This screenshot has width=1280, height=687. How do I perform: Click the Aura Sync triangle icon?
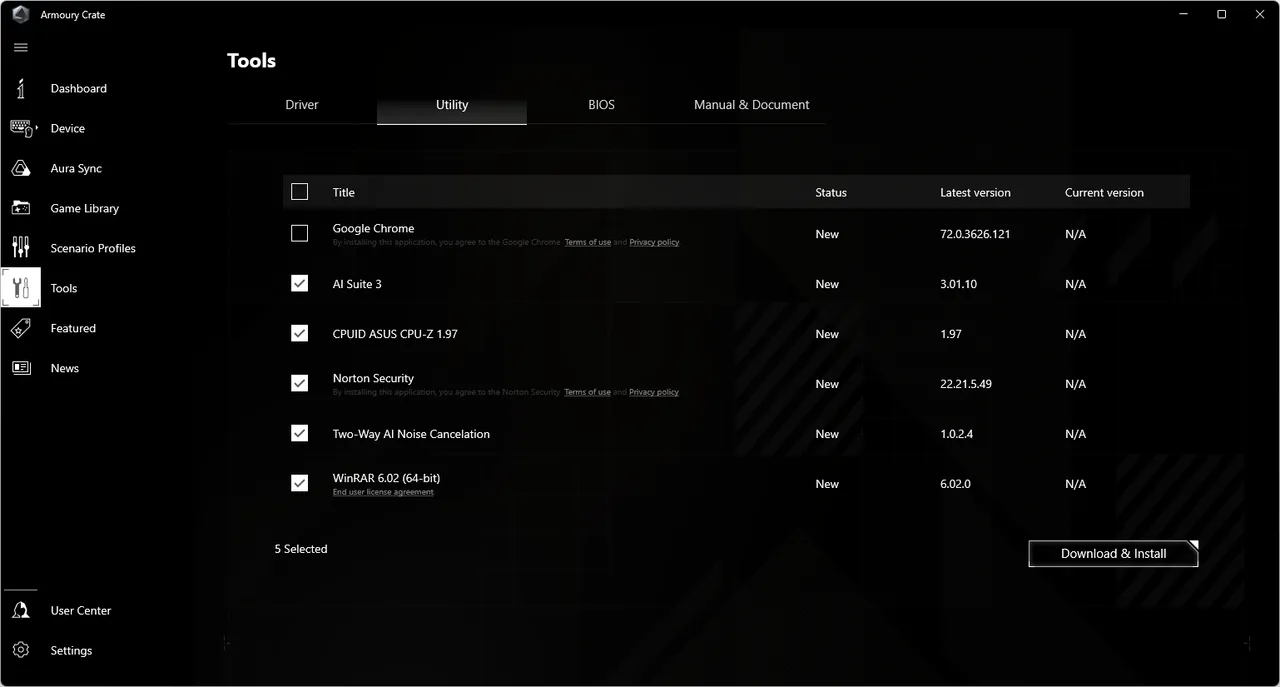(21, 168)
